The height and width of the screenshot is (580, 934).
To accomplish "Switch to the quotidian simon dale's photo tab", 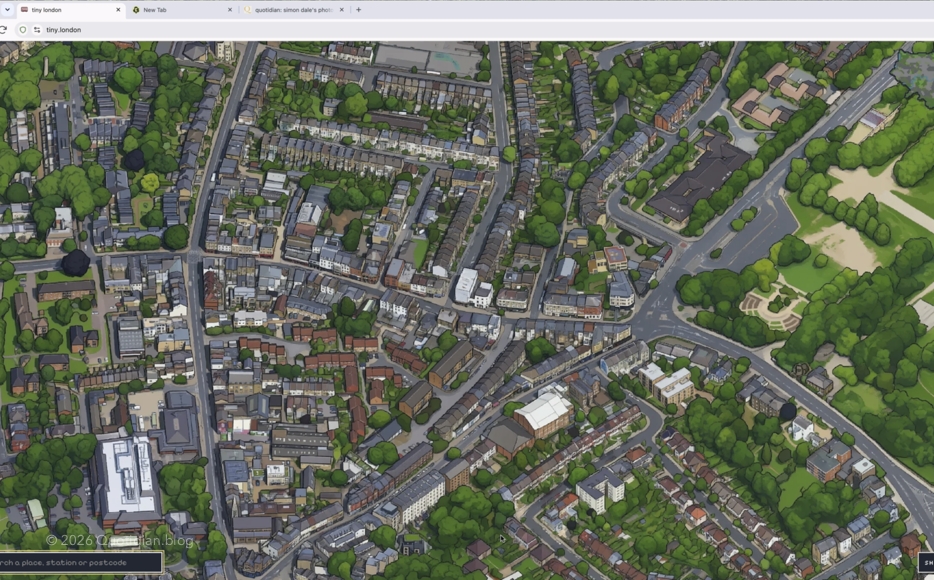I will (x=294, y=10).
